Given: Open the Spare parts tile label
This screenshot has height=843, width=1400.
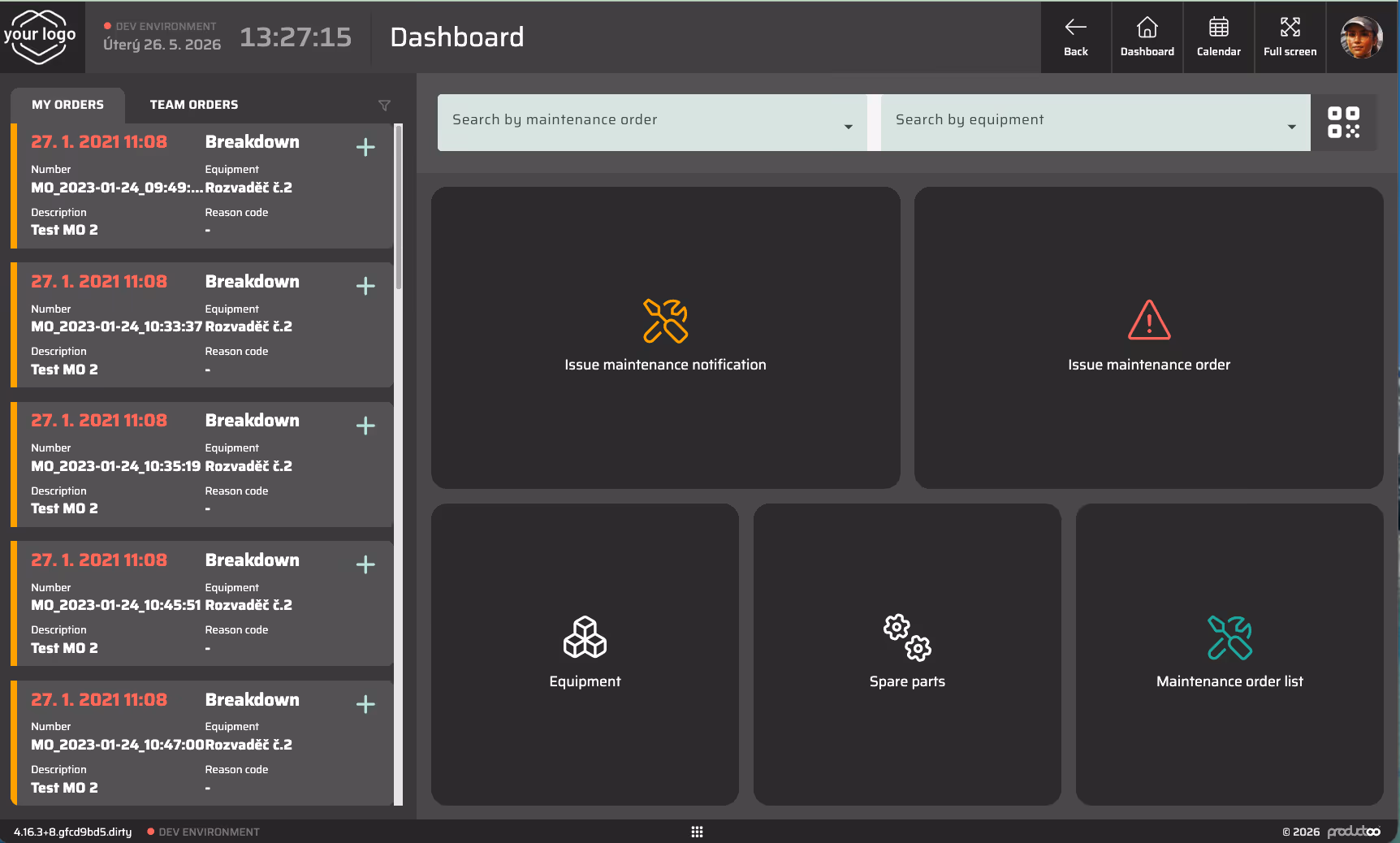Looking at the screenshot, I should pyautogui.click(x=907, y=681).
